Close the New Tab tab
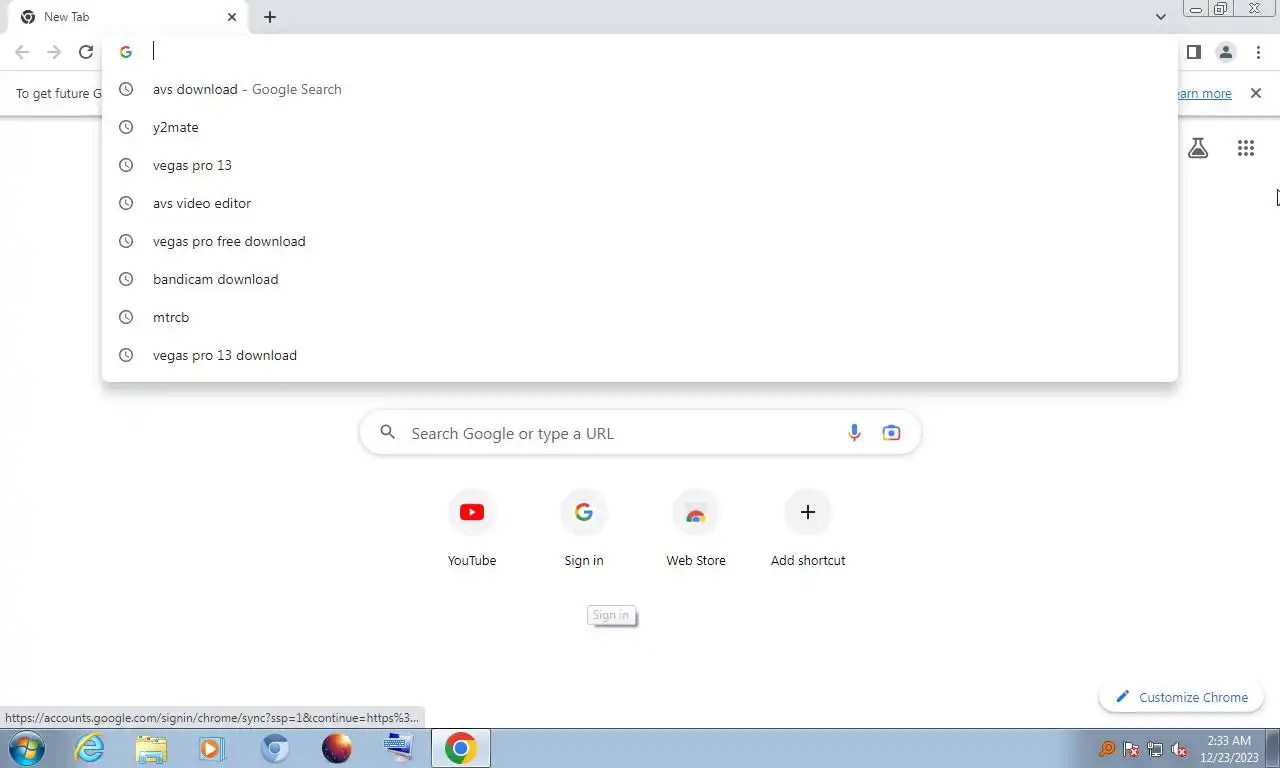 tap(232, 17)
